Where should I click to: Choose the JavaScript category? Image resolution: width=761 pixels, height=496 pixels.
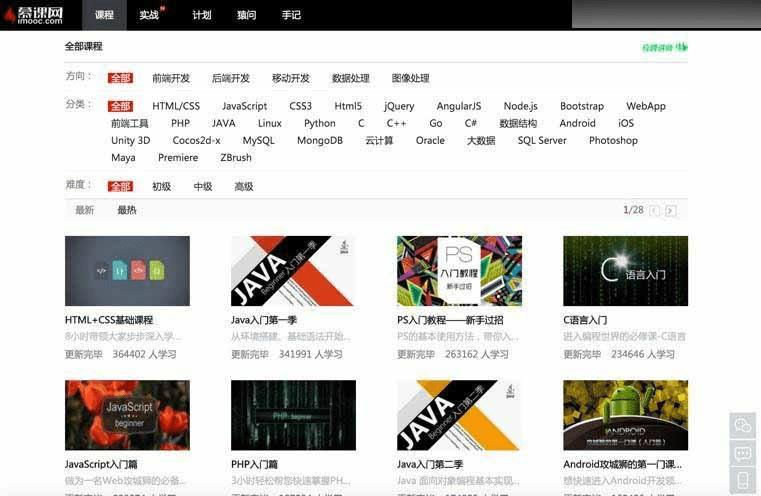click(x=245, y=106)
